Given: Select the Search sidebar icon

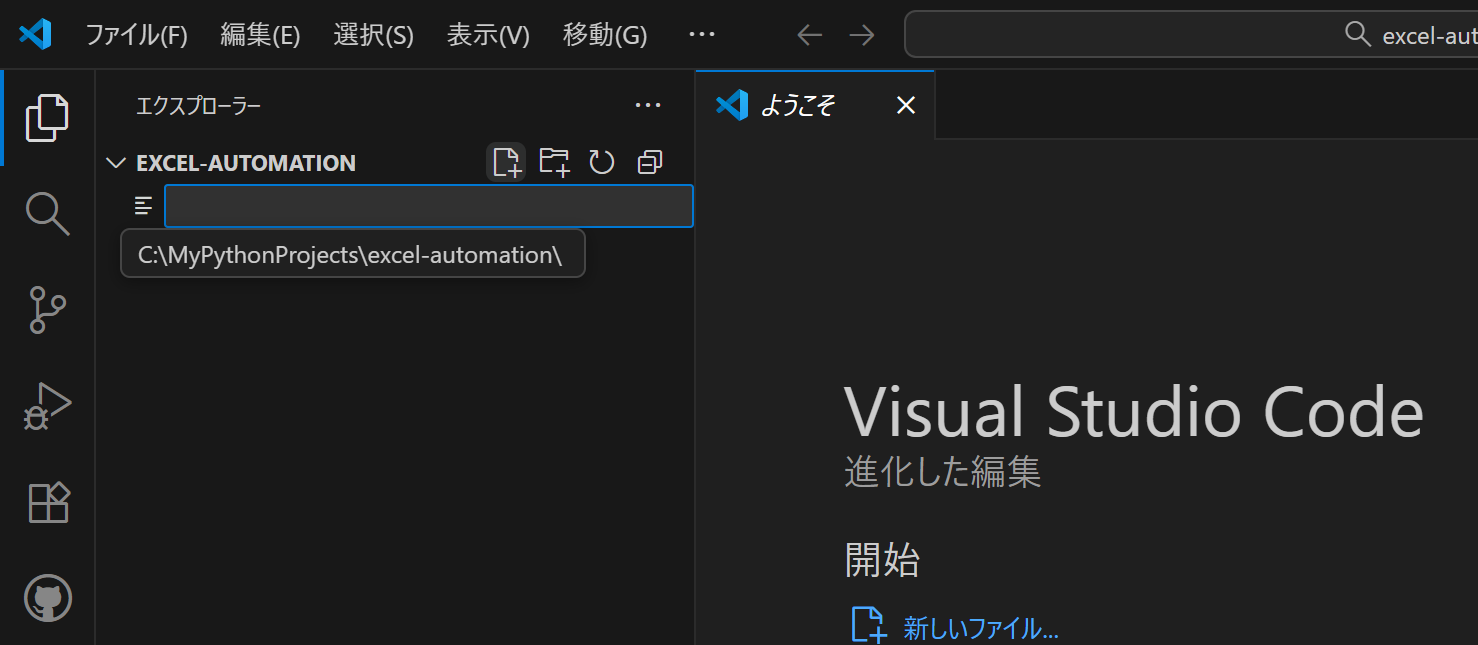Looking at the screenshot, I should coord(47,213).
